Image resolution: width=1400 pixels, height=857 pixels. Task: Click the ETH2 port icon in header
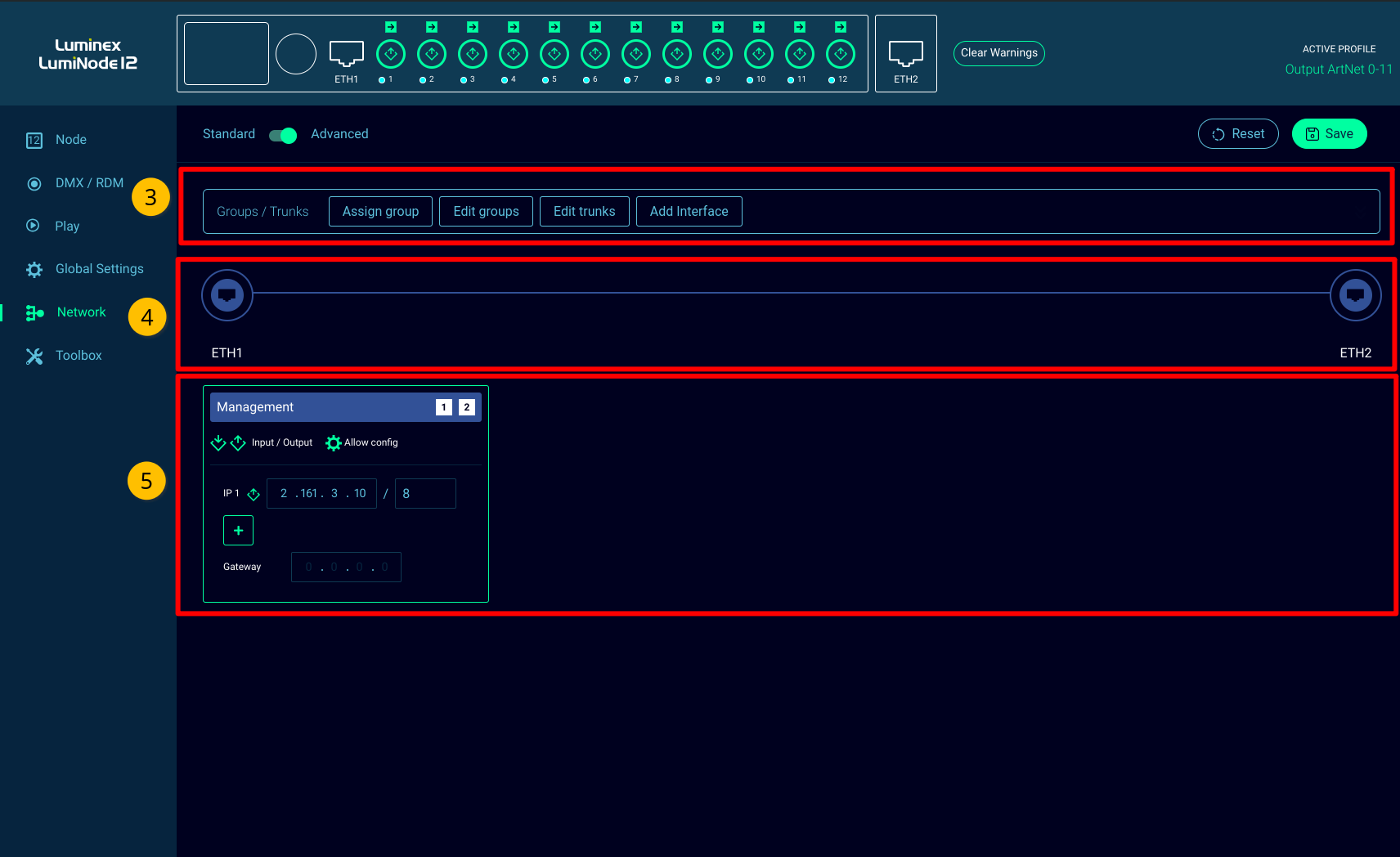click(905, 54)
